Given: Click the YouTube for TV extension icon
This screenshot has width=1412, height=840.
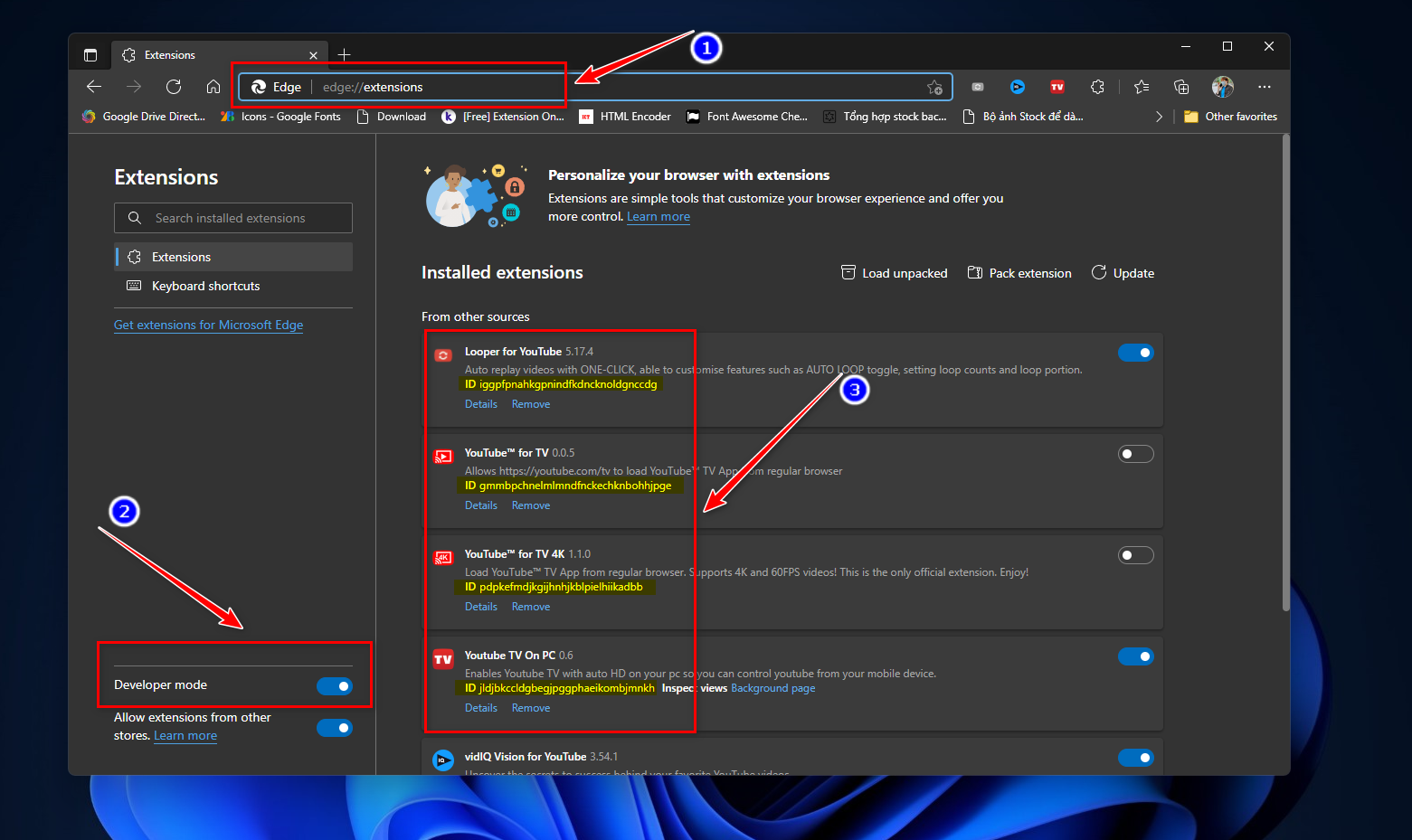Looking at the screenshot, I should 443,457.
